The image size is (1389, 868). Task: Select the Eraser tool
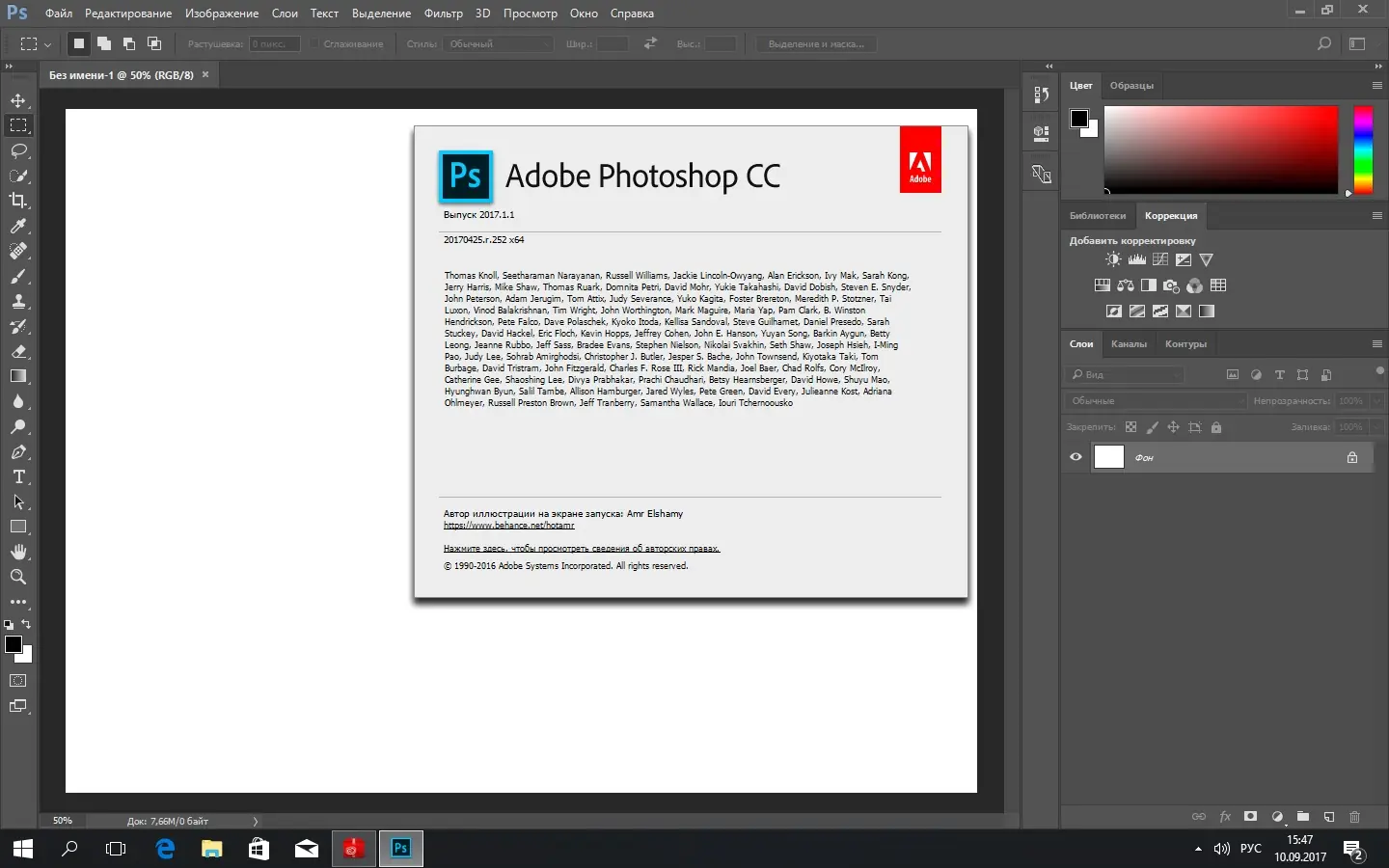click(x=18, y=351)
